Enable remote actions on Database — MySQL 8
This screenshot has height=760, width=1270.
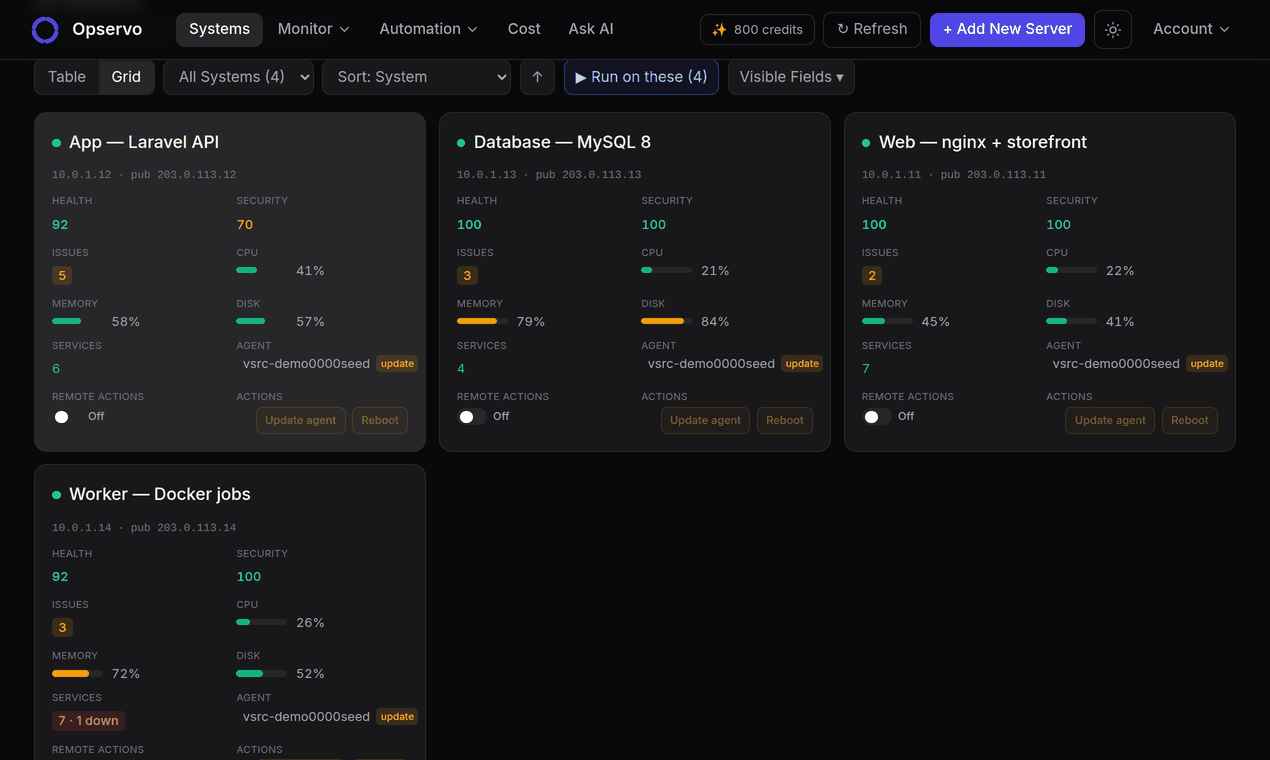coord(472,416)
